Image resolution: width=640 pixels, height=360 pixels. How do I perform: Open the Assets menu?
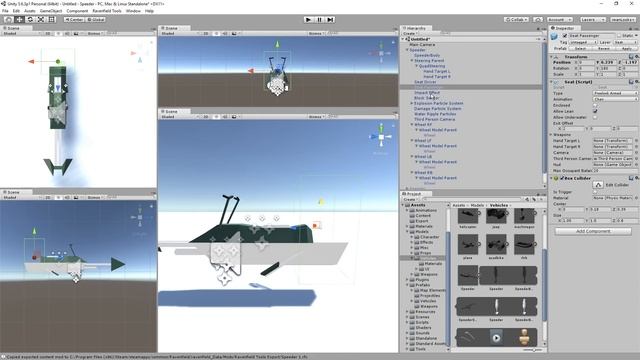click(29, 11)
